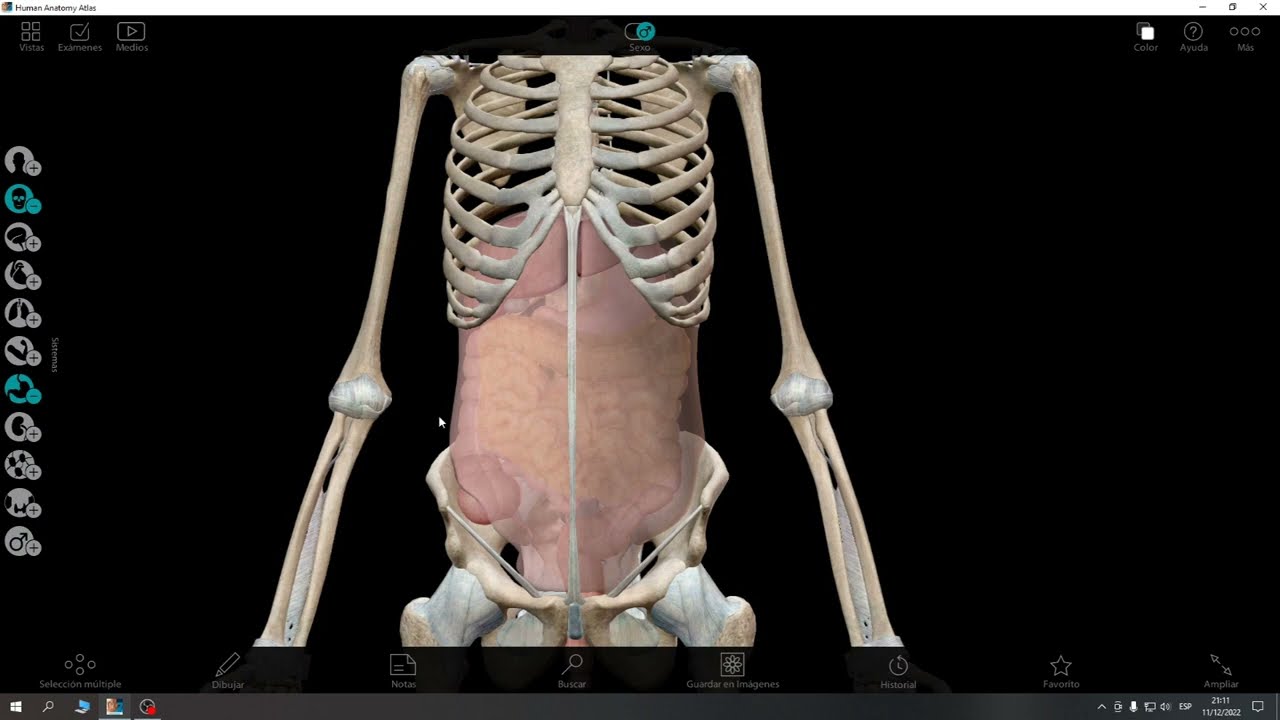Open the Medios section
Image resolution: width=1280 pixels, height=720 pixels.
pyautogui.click(x=131, y=37)
